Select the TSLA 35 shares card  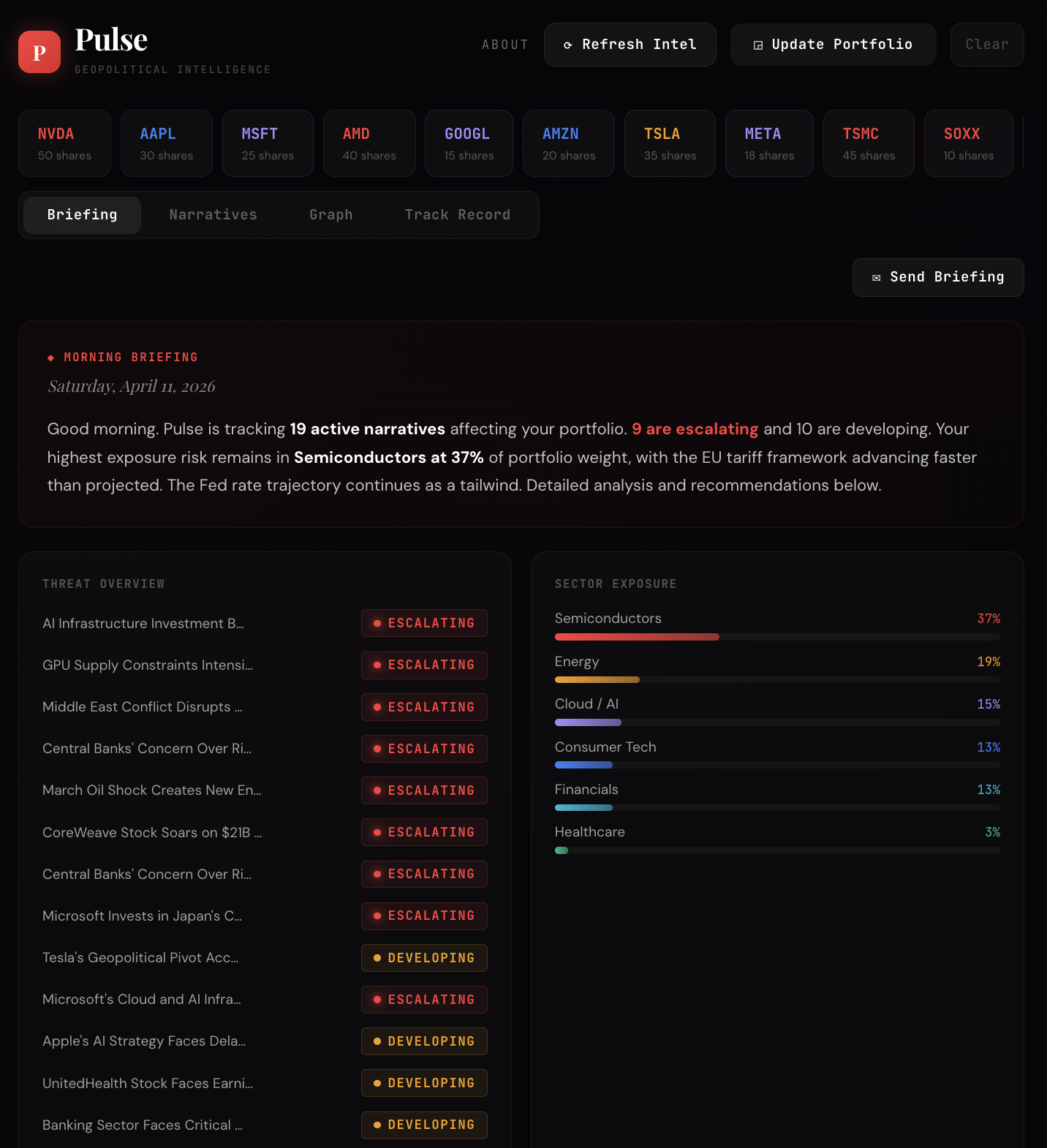(x=669, y=143)
